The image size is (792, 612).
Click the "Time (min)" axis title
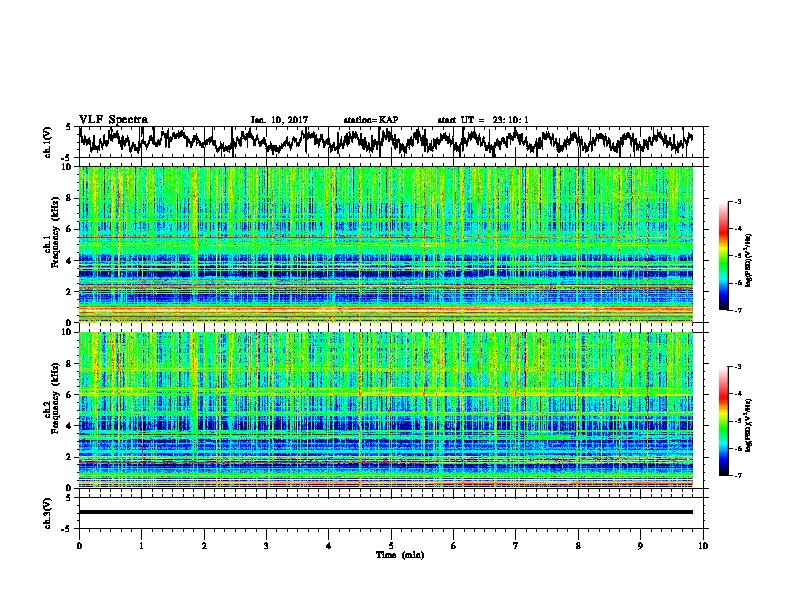(x=400, y=555)
